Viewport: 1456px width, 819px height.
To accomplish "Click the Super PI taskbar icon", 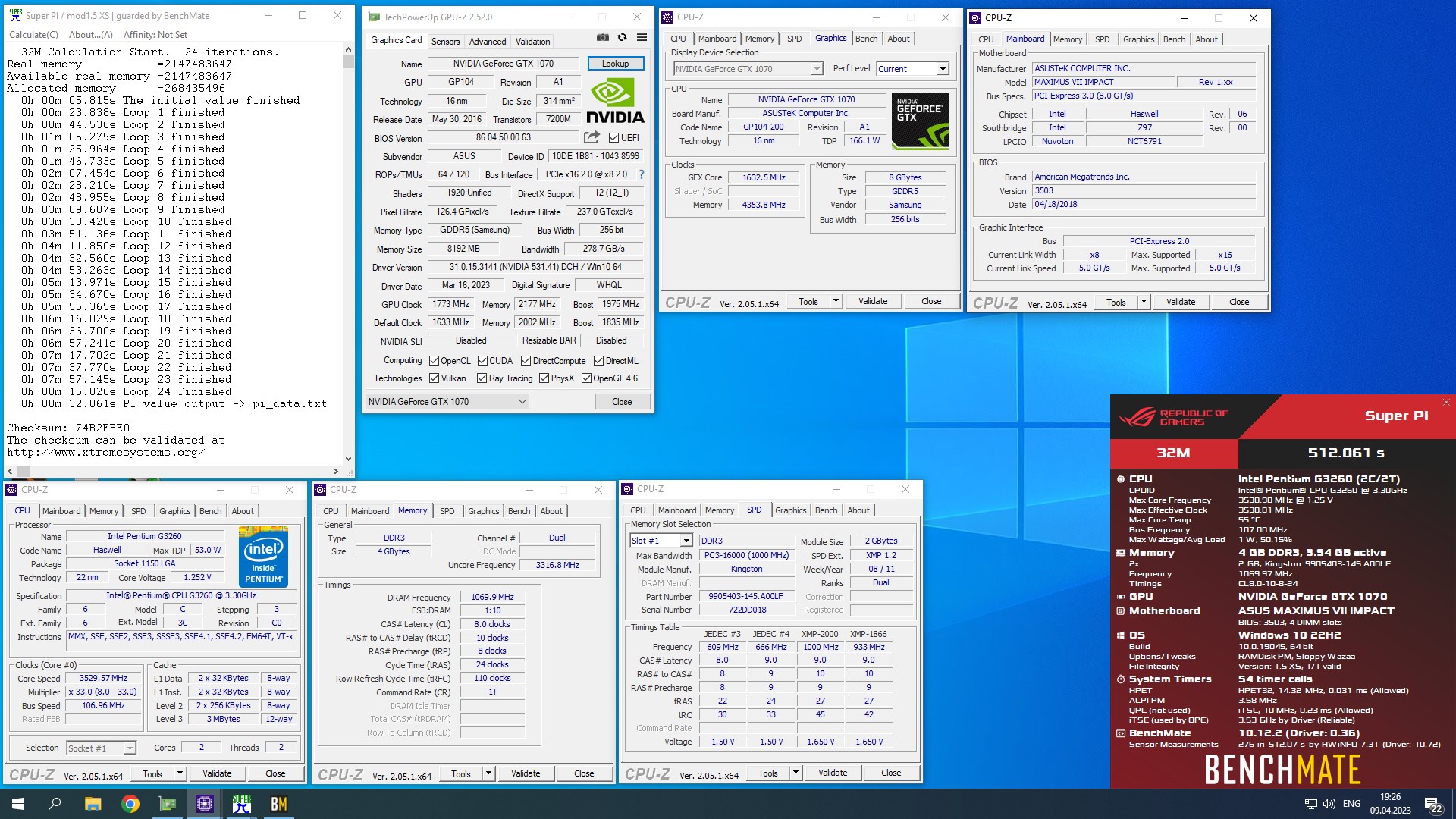I will [241, 804].
